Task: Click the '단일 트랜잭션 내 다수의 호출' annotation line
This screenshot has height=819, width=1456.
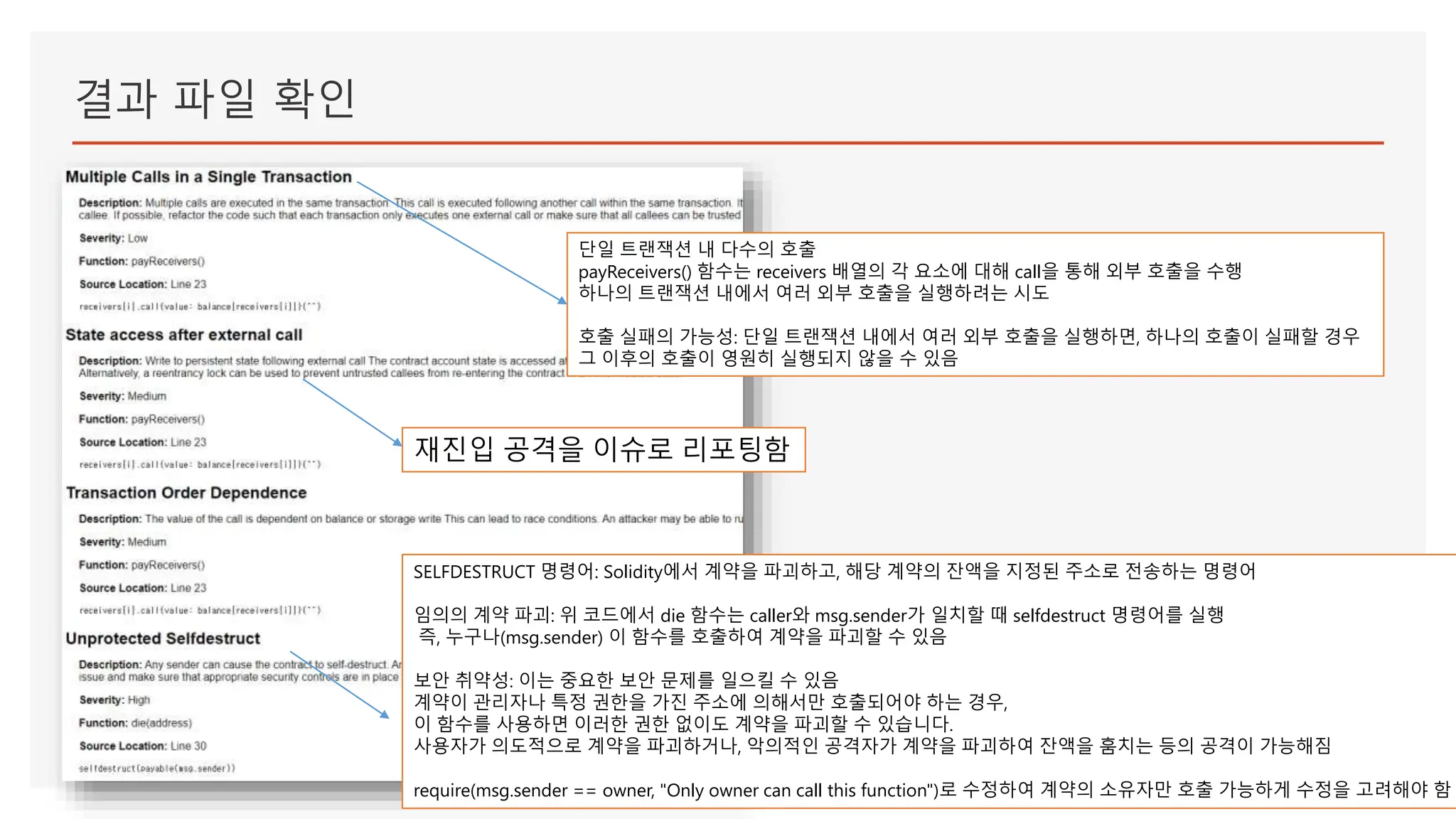Action: [697, 249]
